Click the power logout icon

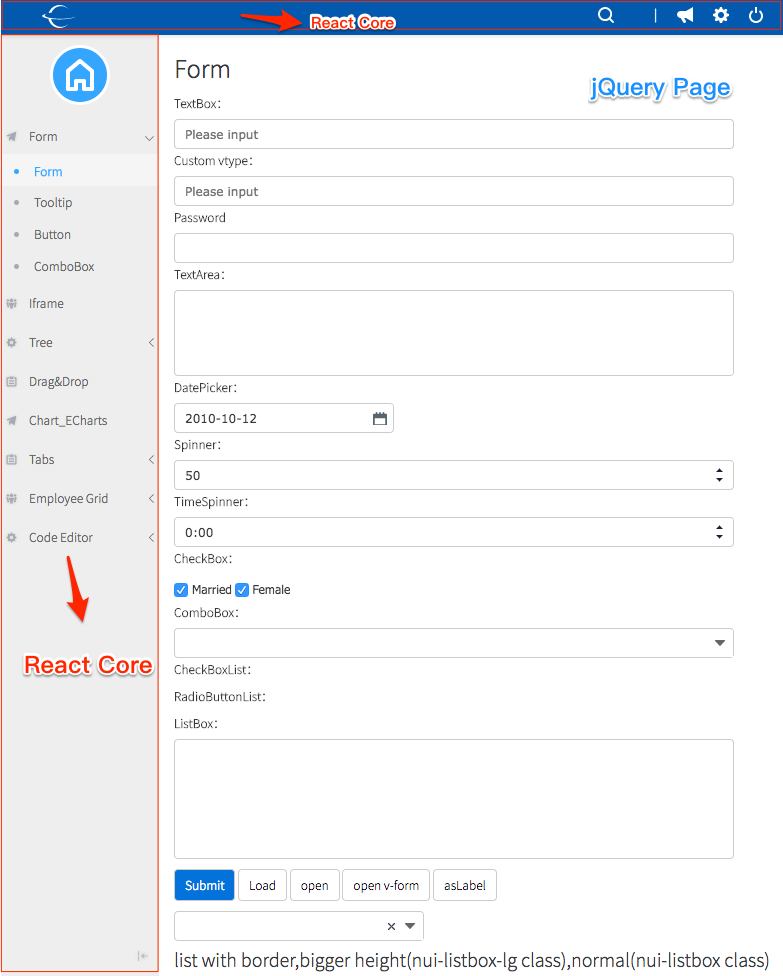click(756, 15)
